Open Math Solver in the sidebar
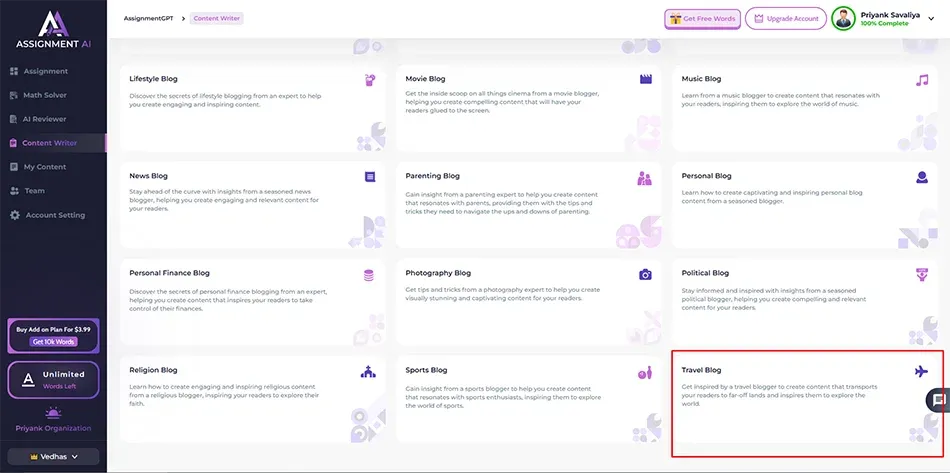The image size is (950, 473). 46,95
